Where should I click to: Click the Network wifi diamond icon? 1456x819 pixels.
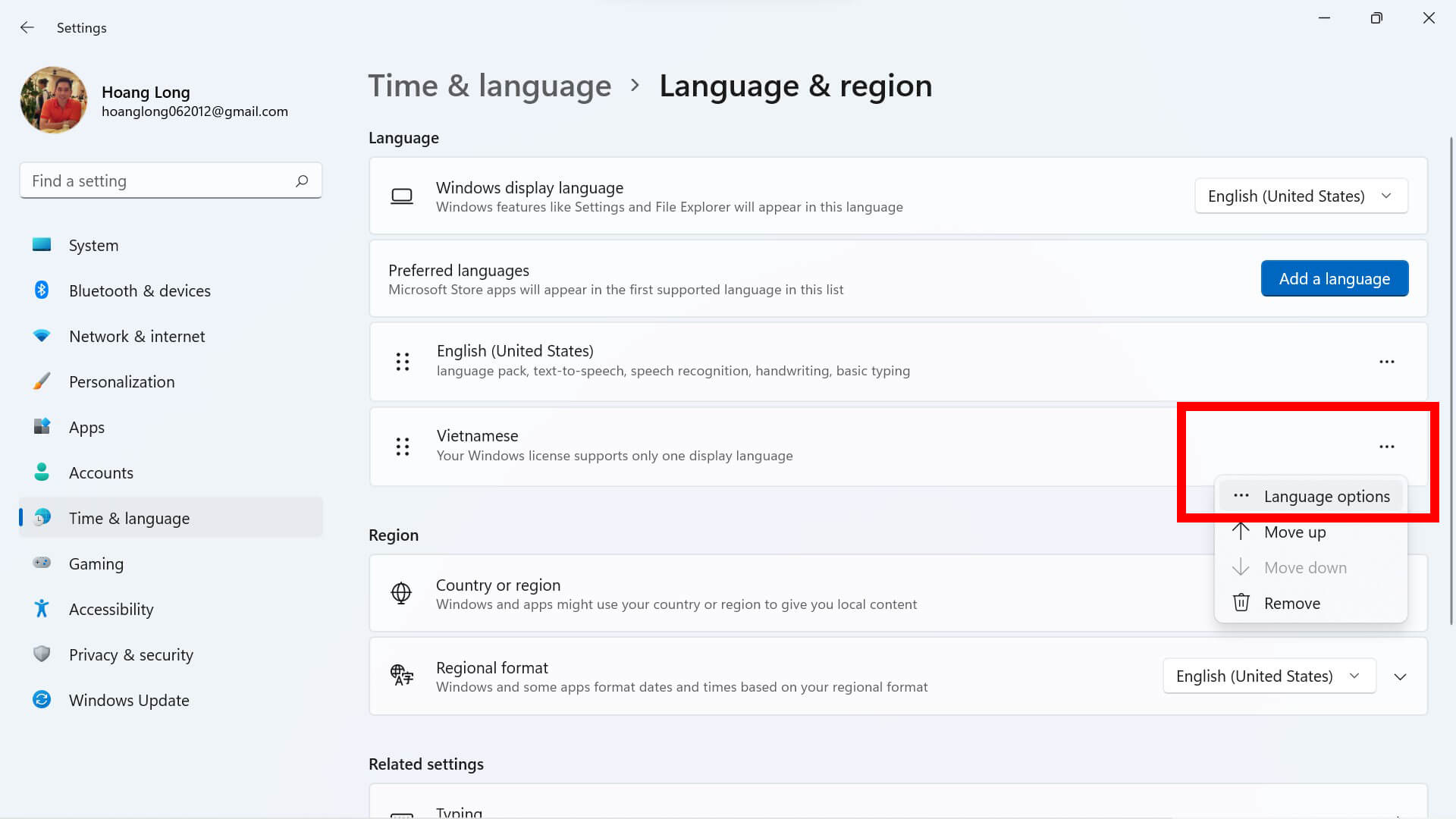[42, 335]
